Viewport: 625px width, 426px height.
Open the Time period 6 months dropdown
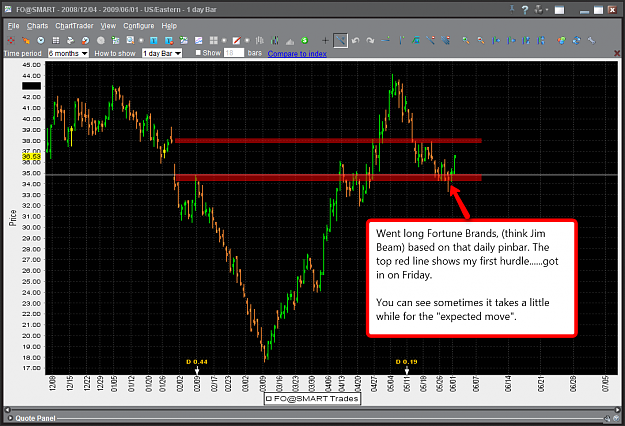(68, 53)
